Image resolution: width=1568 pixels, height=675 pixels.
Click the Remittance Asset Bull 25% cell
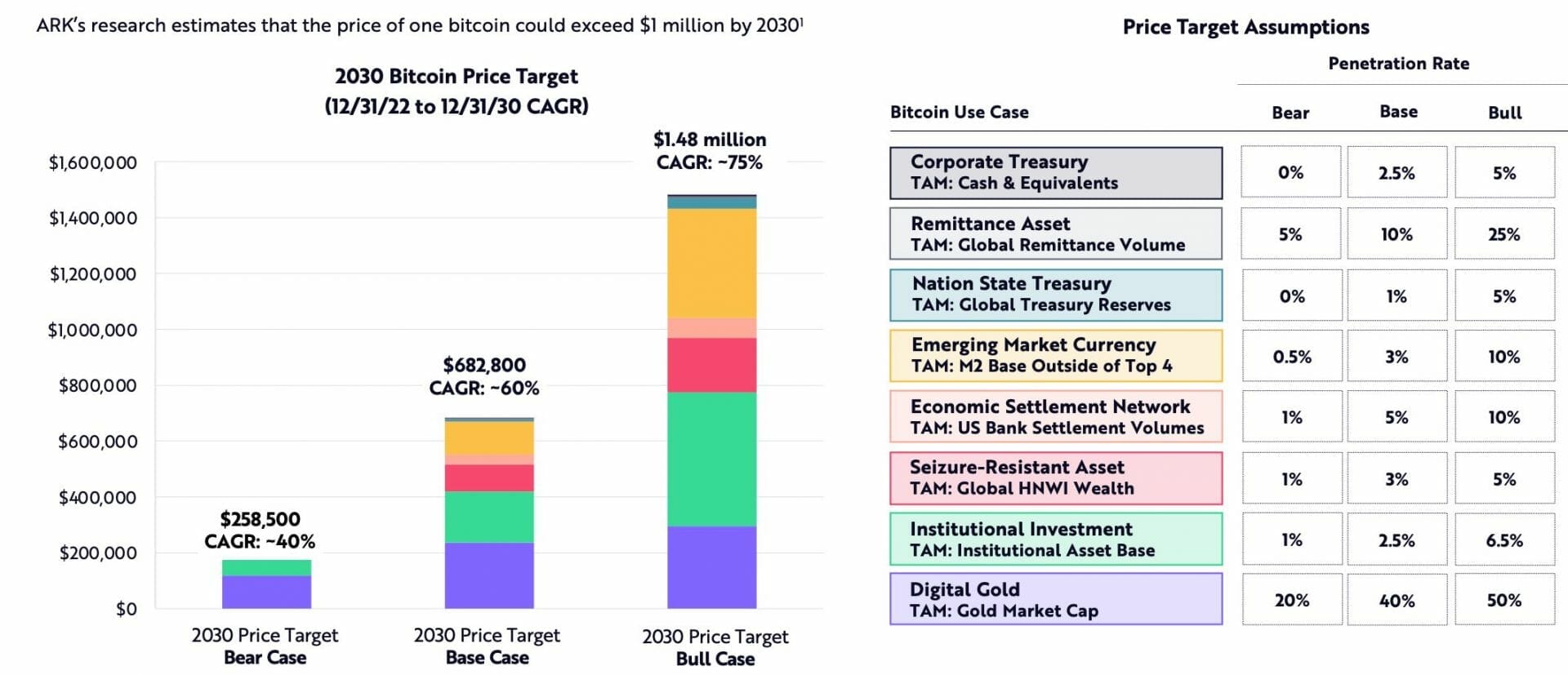(x=1503, y=235)
